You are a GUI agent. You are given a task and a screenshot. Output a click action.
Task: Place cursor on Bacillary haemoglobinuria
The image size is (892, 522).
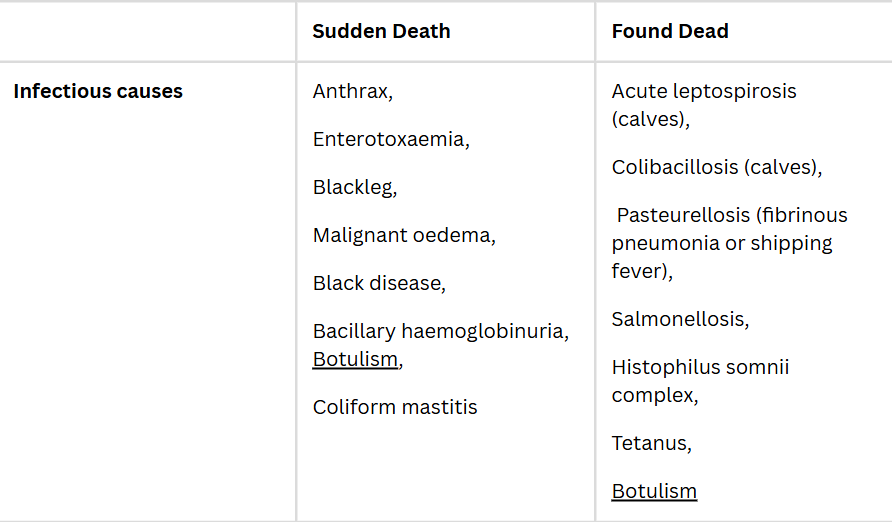pos(439,331)
